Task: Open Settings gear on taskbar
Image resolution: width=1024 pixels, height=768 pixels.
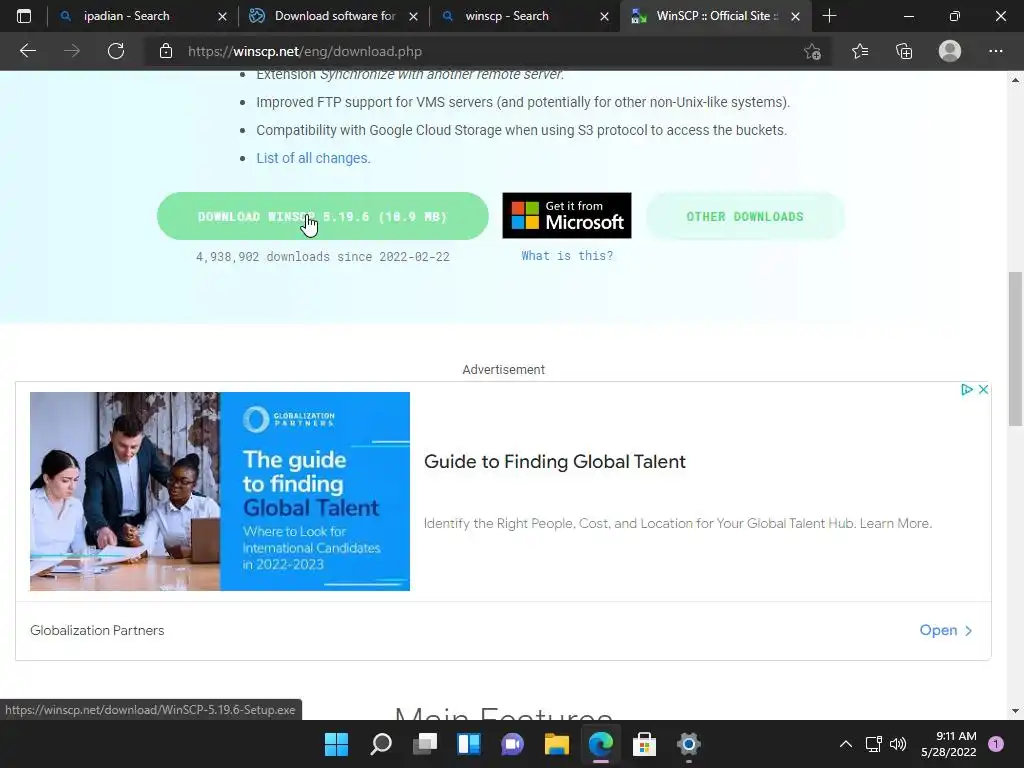Action: pyautogui.click(x=688, y=744)
